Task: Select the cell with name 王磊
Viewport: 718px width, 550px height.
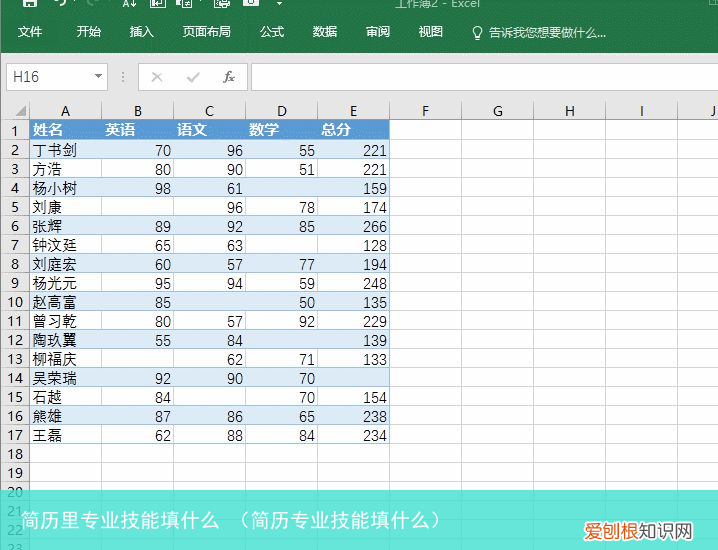Action: point(65,435)
